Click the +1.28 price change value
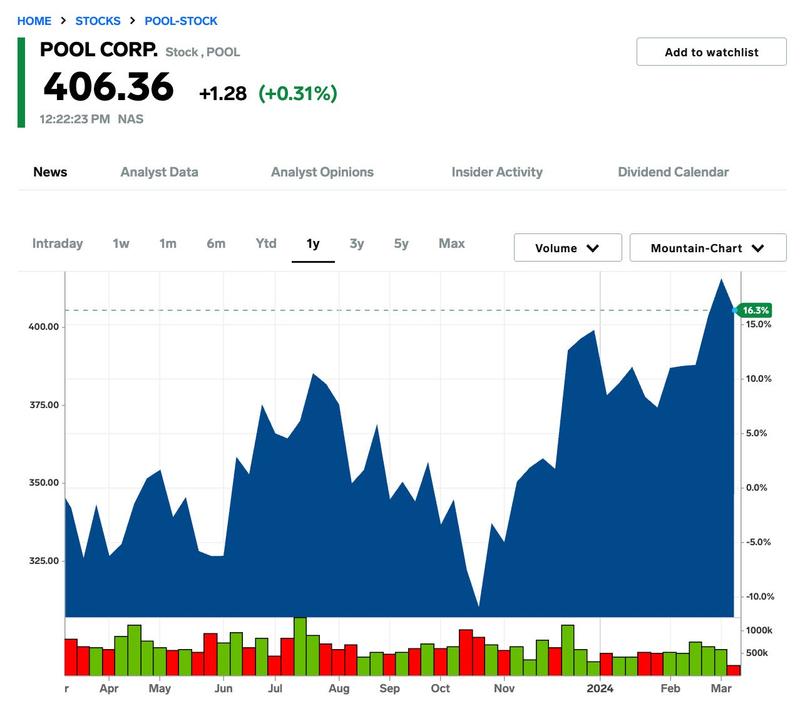 (x=223, y=93)
